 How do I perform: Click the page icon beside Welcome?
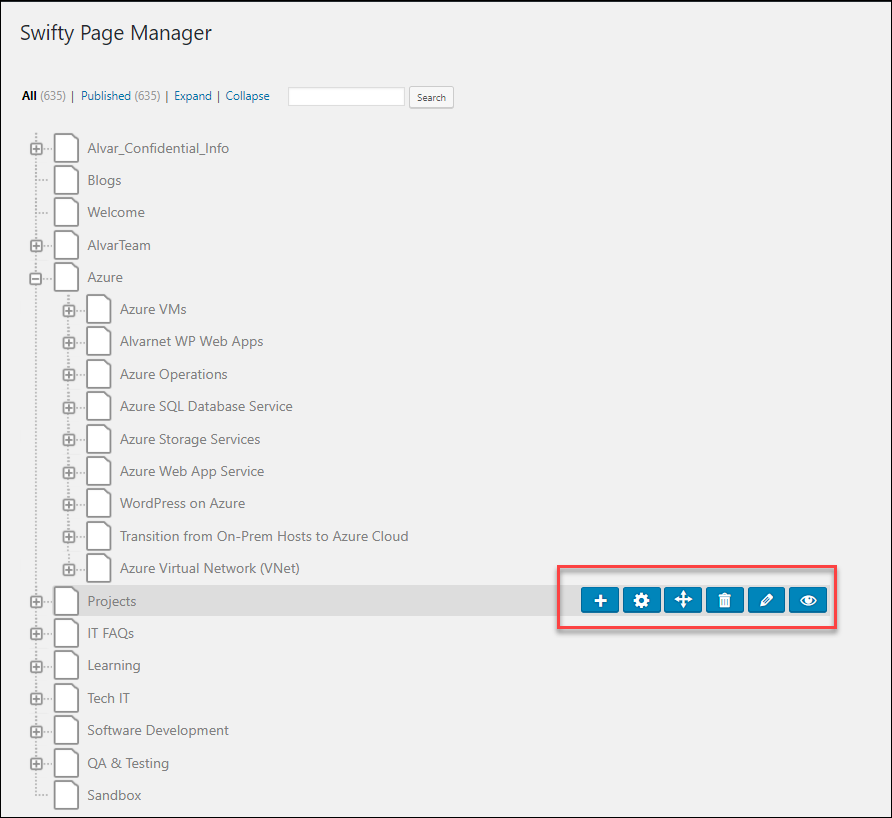tap(67, 212)
